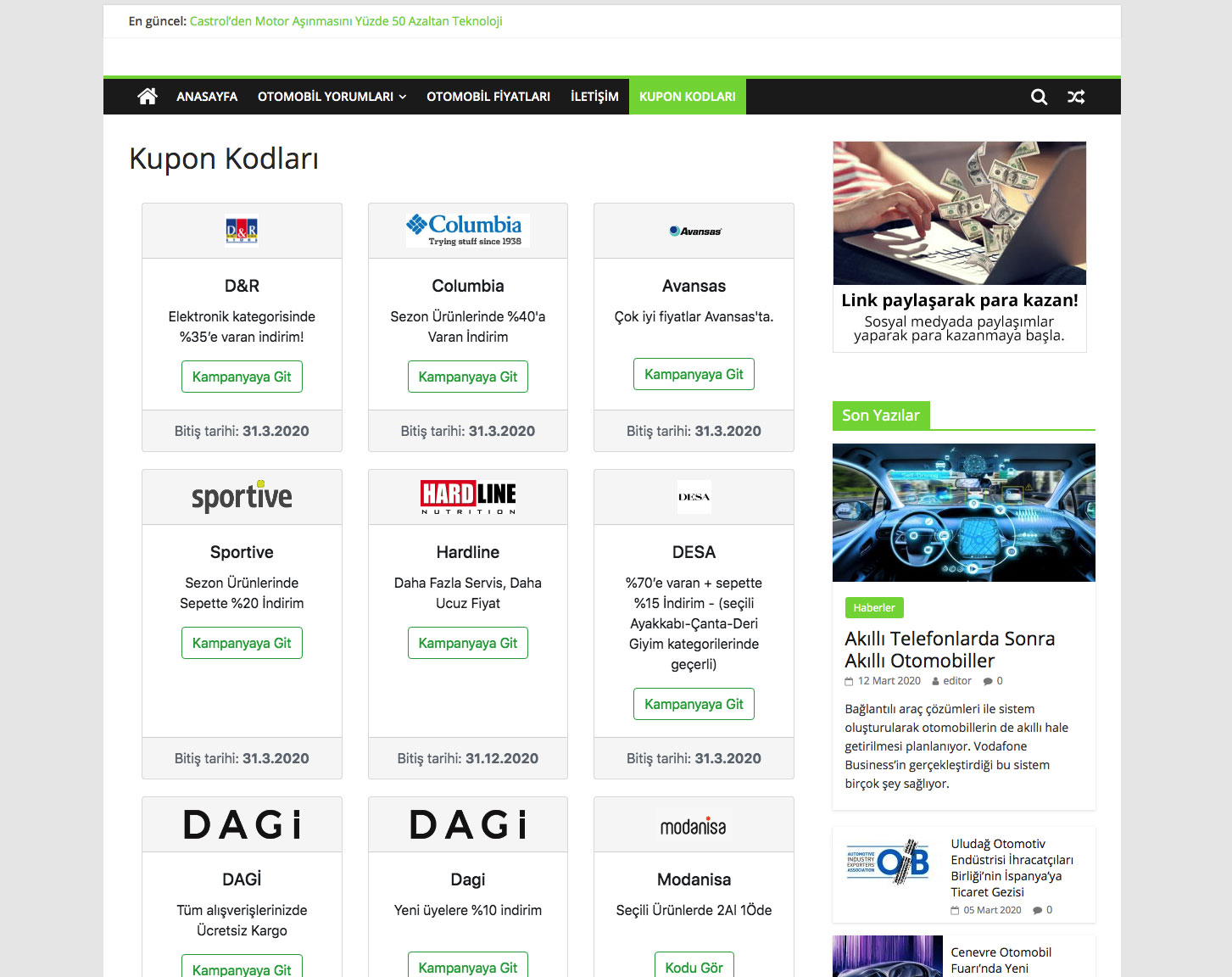Click Kampanyaya Git under D&R
1232x977 pixels.
242,377
